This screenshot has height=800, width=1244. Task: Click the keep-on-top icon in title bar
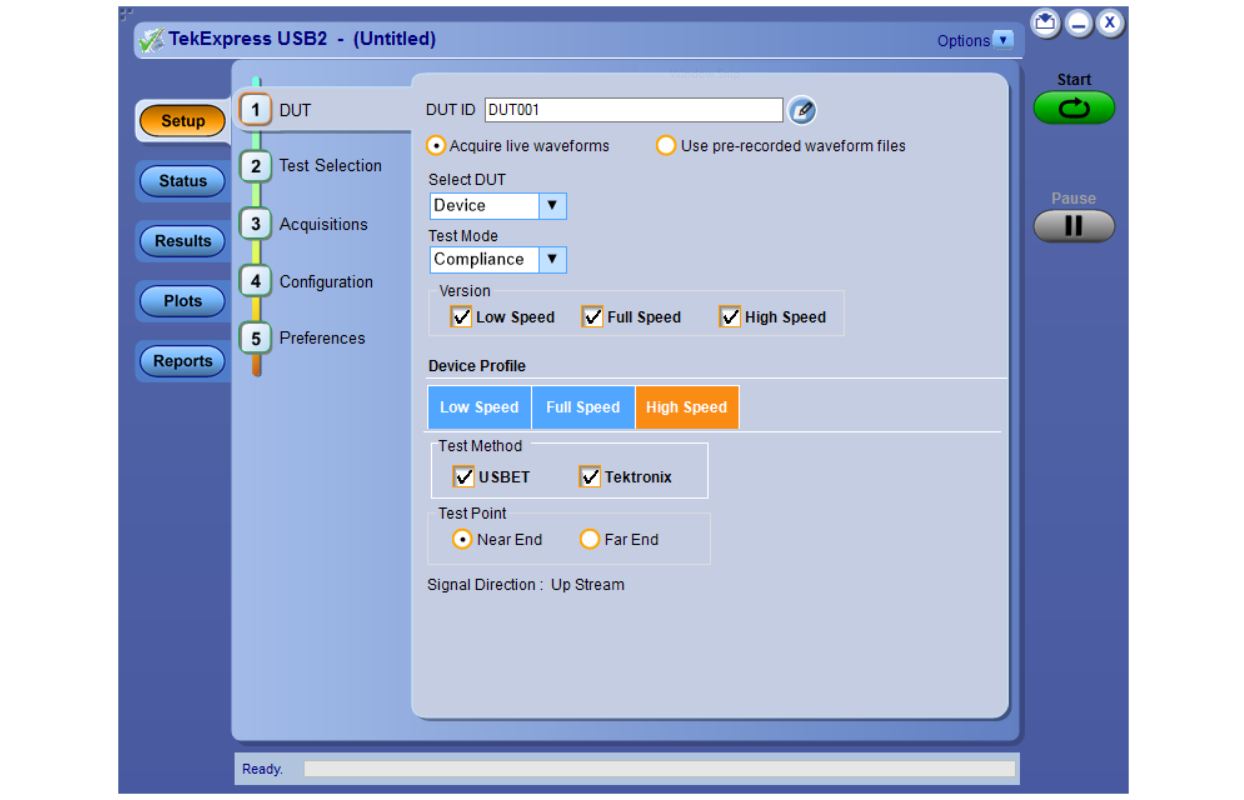click(1045, 23)
